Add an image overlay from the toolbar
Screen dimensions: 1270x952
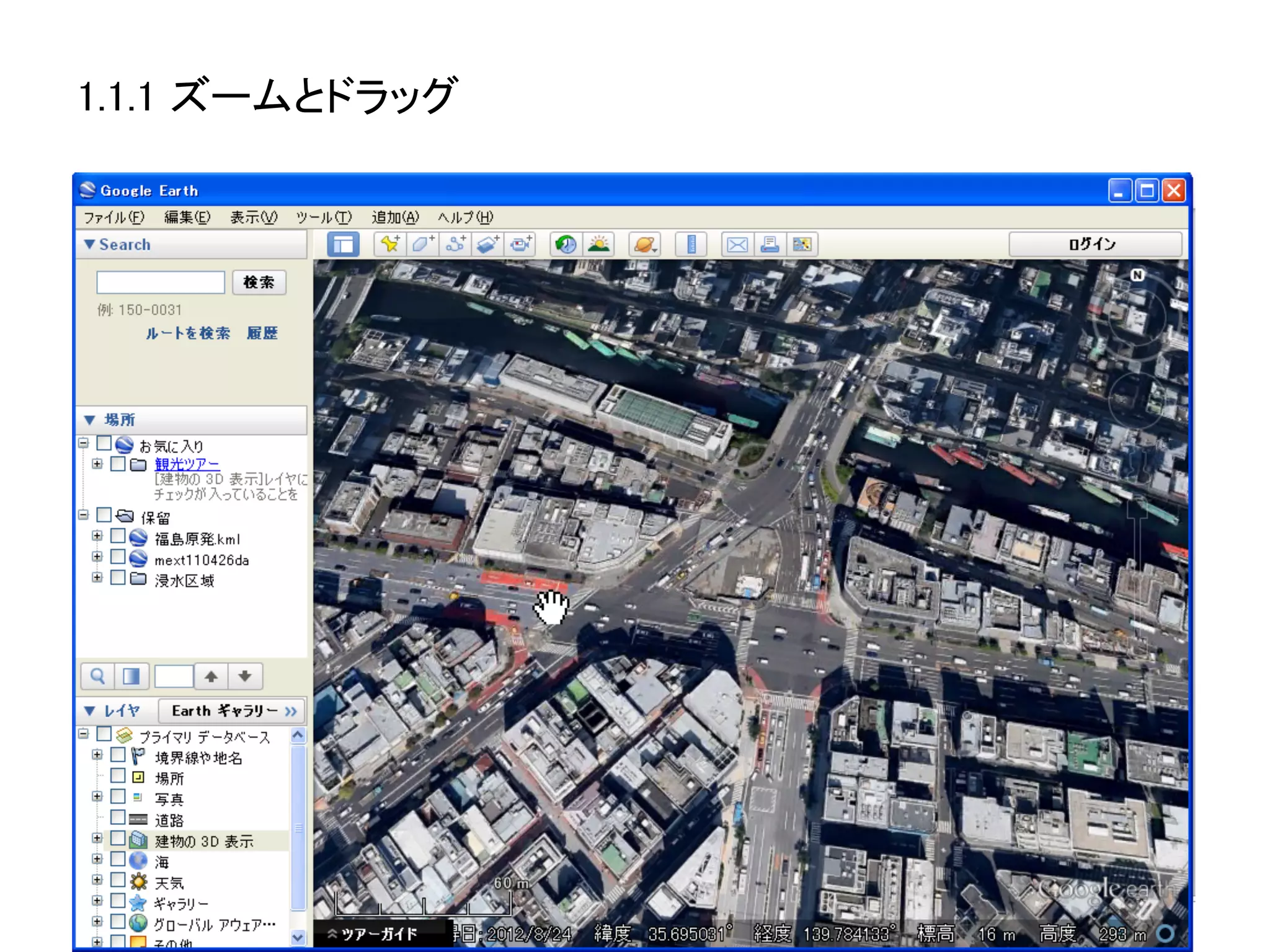click(489, 244)
